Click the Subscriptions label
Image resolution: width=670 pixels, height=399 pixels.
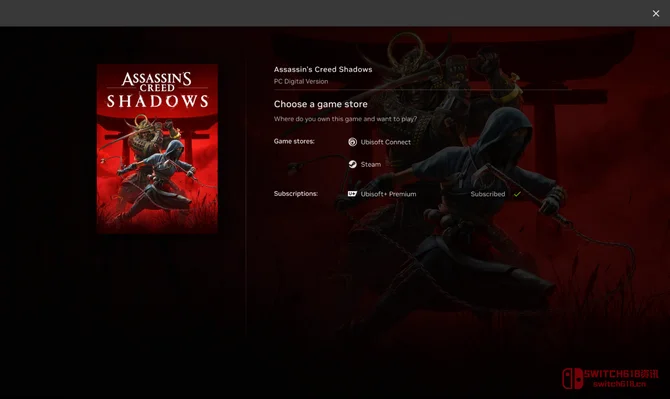click(296, 194)
